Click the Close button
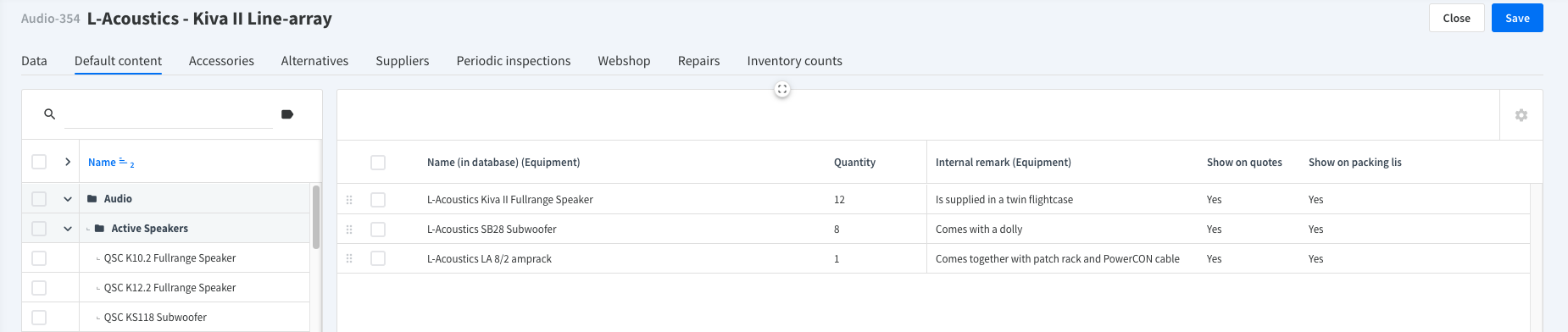Image resolution: width=1568 pixels, height=332 pixels. pos(1456,18)
